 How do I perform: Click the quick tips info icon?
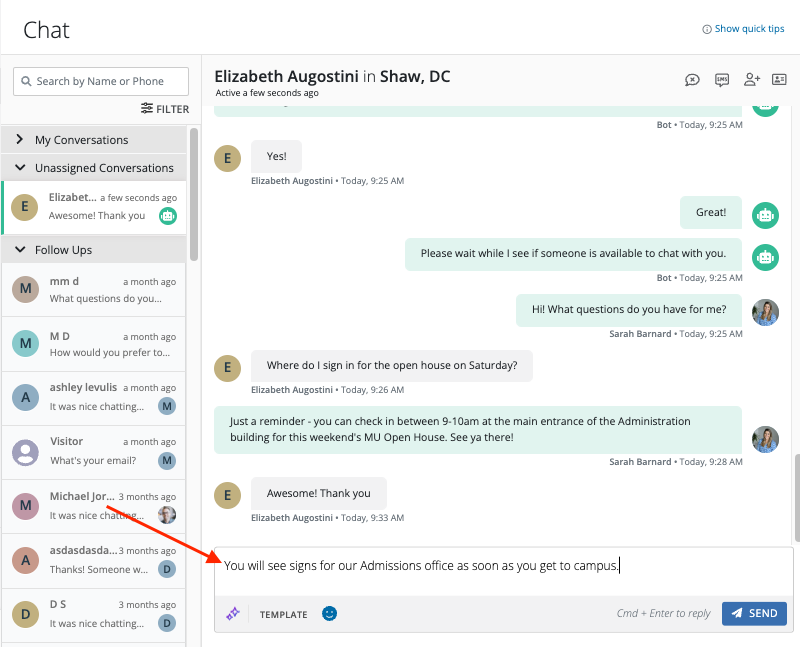point(707,29)
